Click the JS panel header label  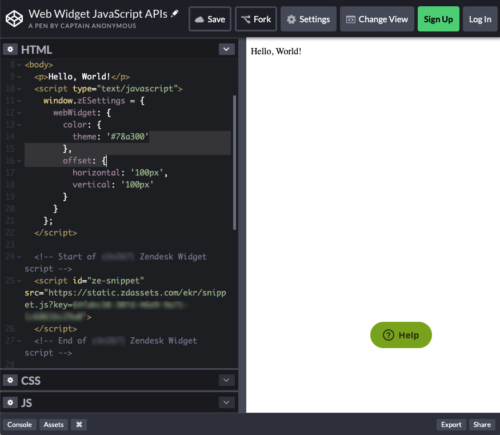[27, 403]
